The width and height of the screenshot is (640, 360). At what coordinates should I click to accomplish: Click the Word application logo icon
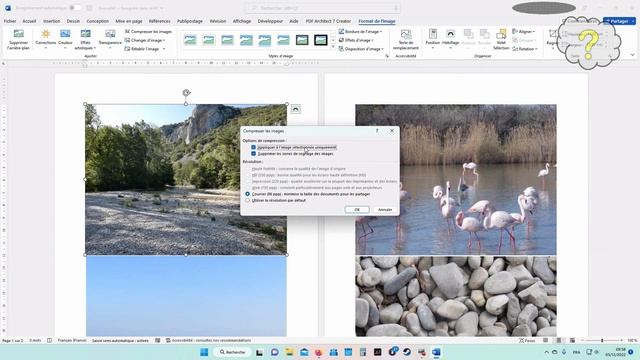tap(8, 8)
